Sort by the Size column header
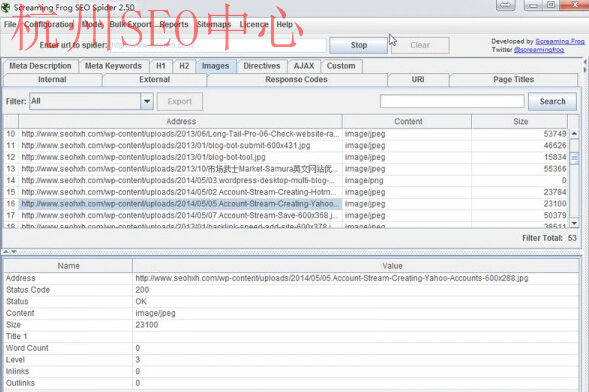 click(520, 122)
